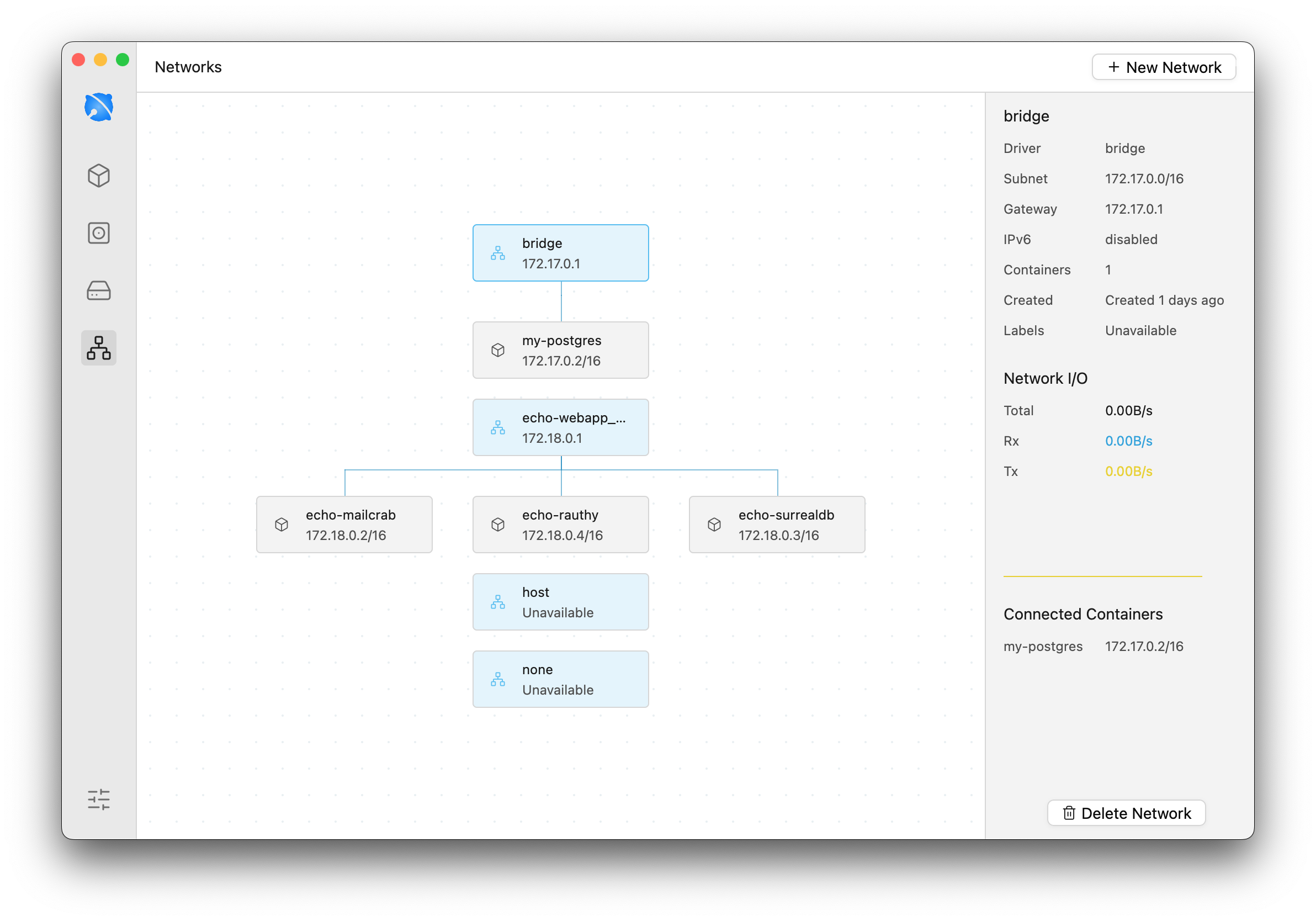Click the blue app logo
Screen dimensions: 1316x921
pyautogui.click(x=99, y=107)
